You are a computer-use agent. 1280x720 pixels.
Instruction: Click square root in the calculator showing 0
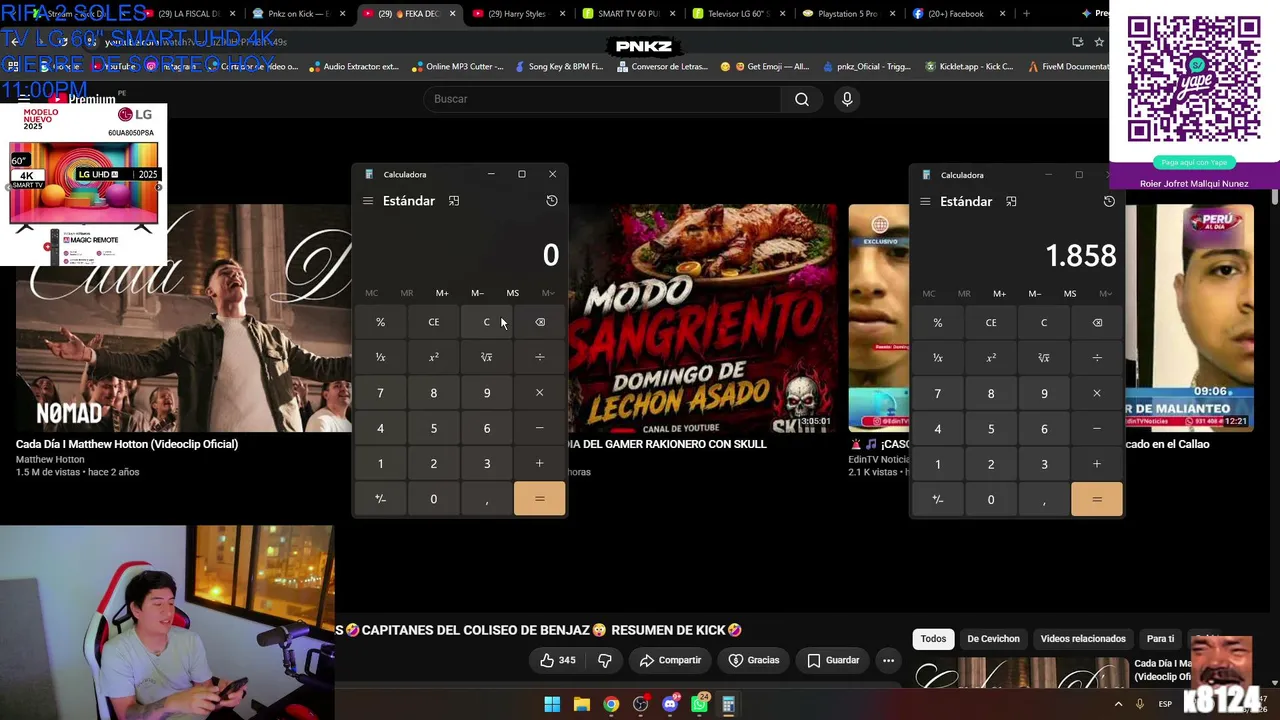click(487, 357)
